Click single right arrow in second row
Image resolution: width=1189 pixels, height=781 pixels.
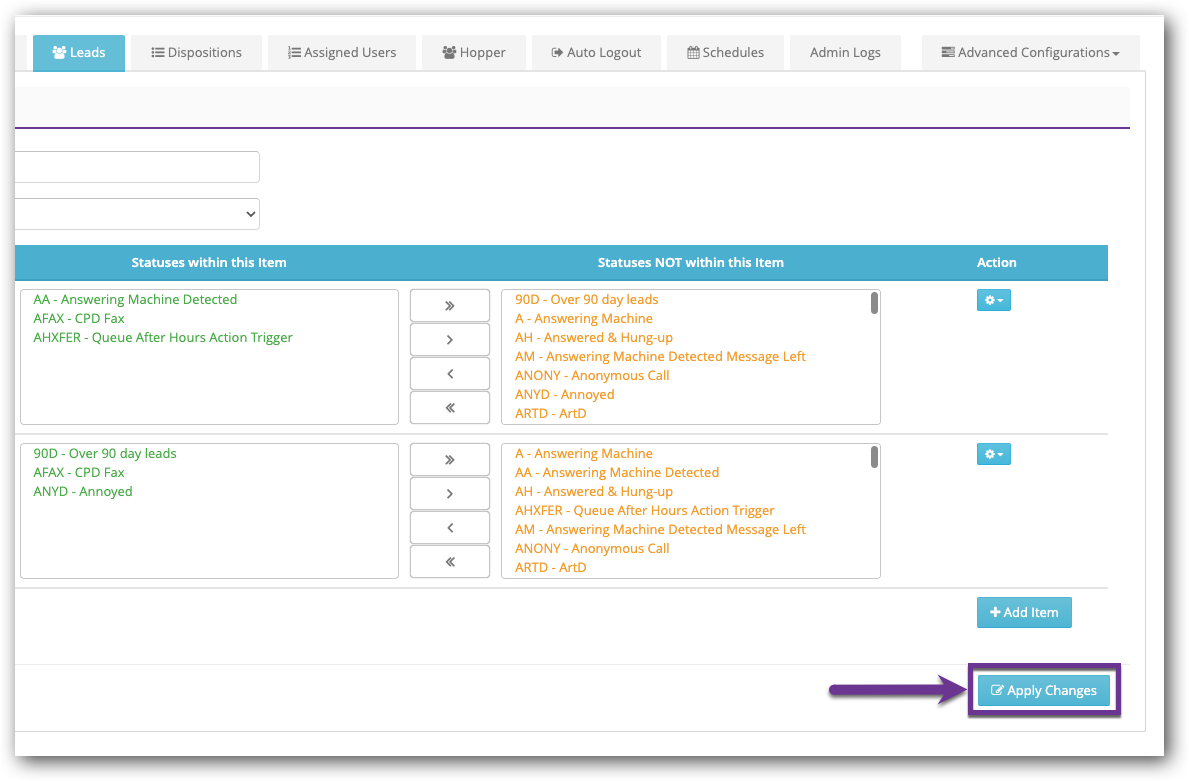click(x=449, y=494)
